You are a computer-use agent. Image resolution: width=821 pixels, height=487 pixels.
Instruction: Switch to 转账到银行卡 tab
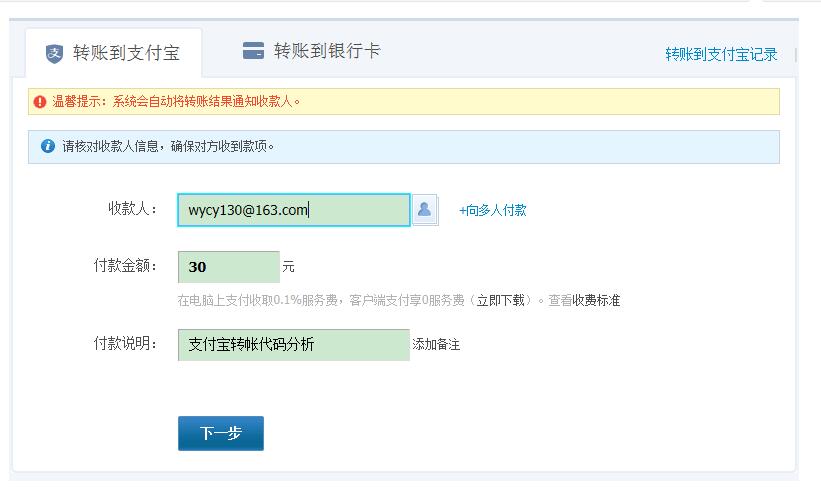[x=312, y=51]
